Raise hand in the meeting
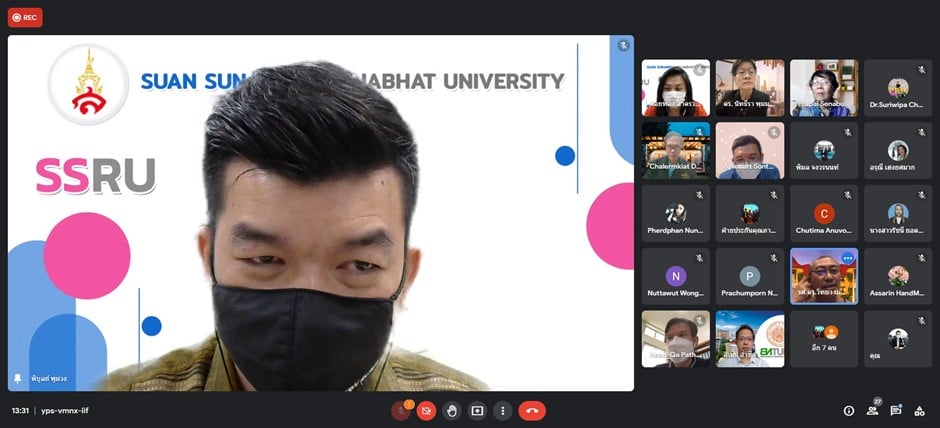 452,410
